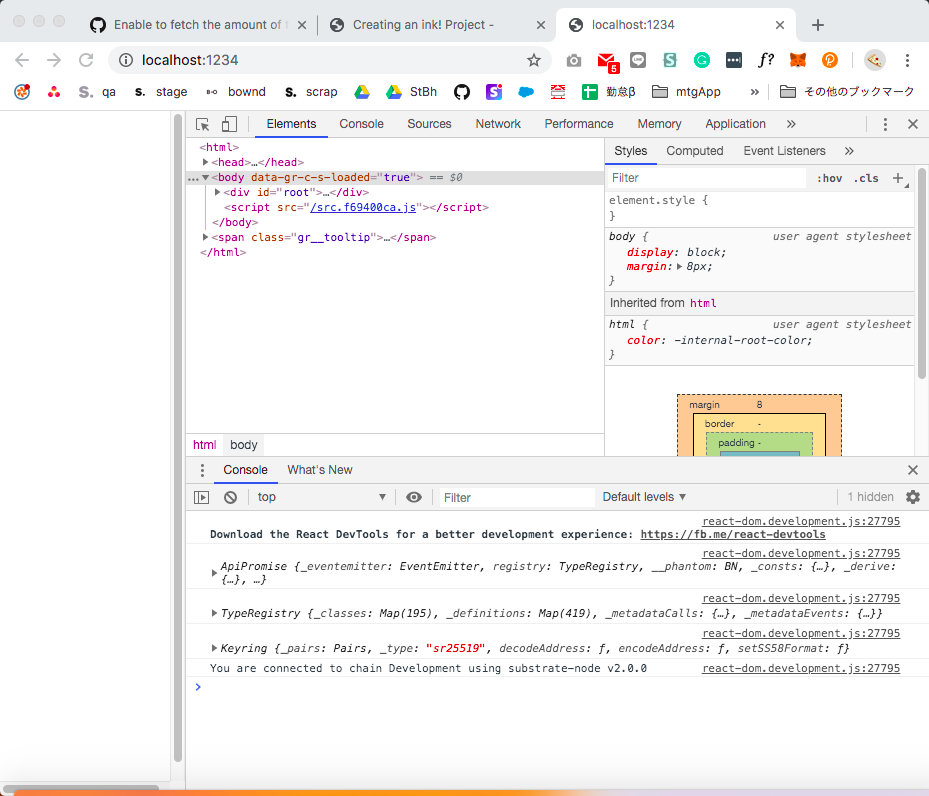Switch to the Console tab in DevTools
The height and width of the screenshot is (796, 929).
361,124
